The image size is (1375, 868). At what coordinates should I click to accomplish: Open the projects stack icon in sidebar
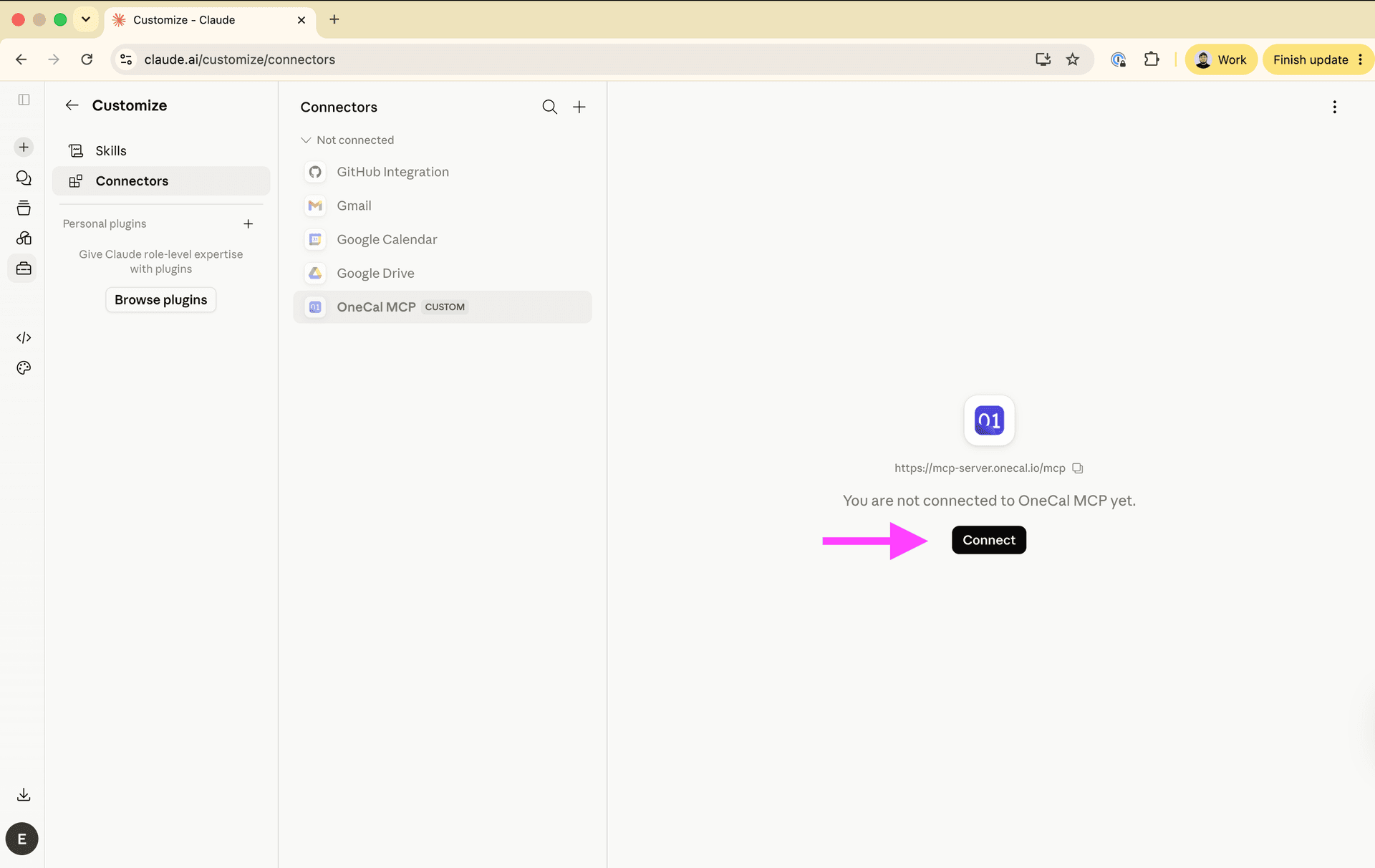click(24, 208)
